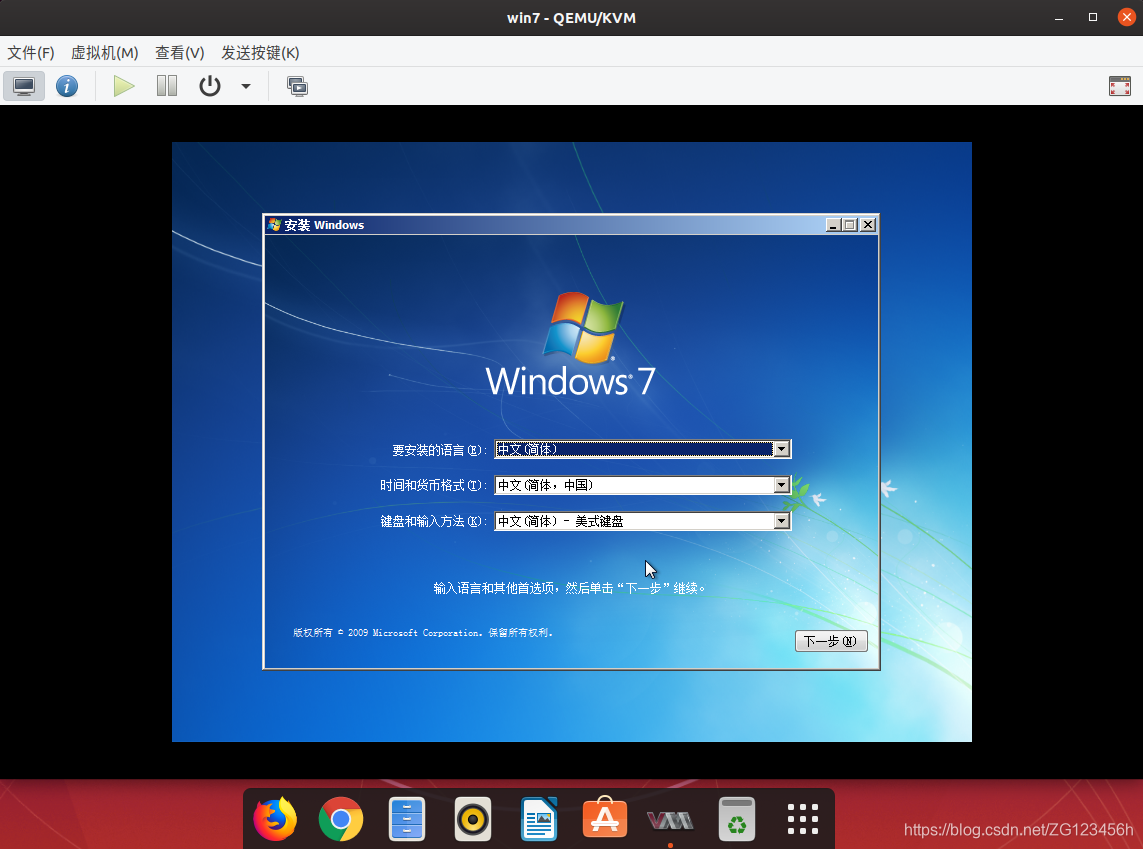Click the 下一步(N) button
Screen dimensions: 1143x849
point(831,641)
